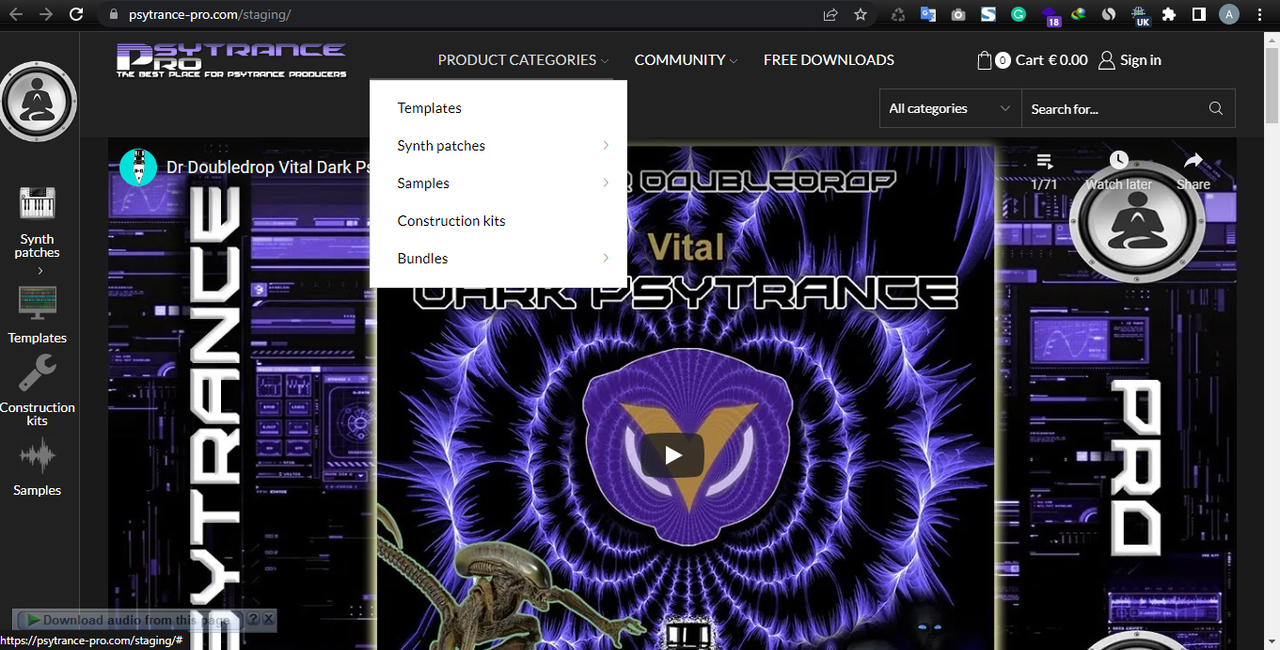Open the camera screenshot extension

(958, 15)
